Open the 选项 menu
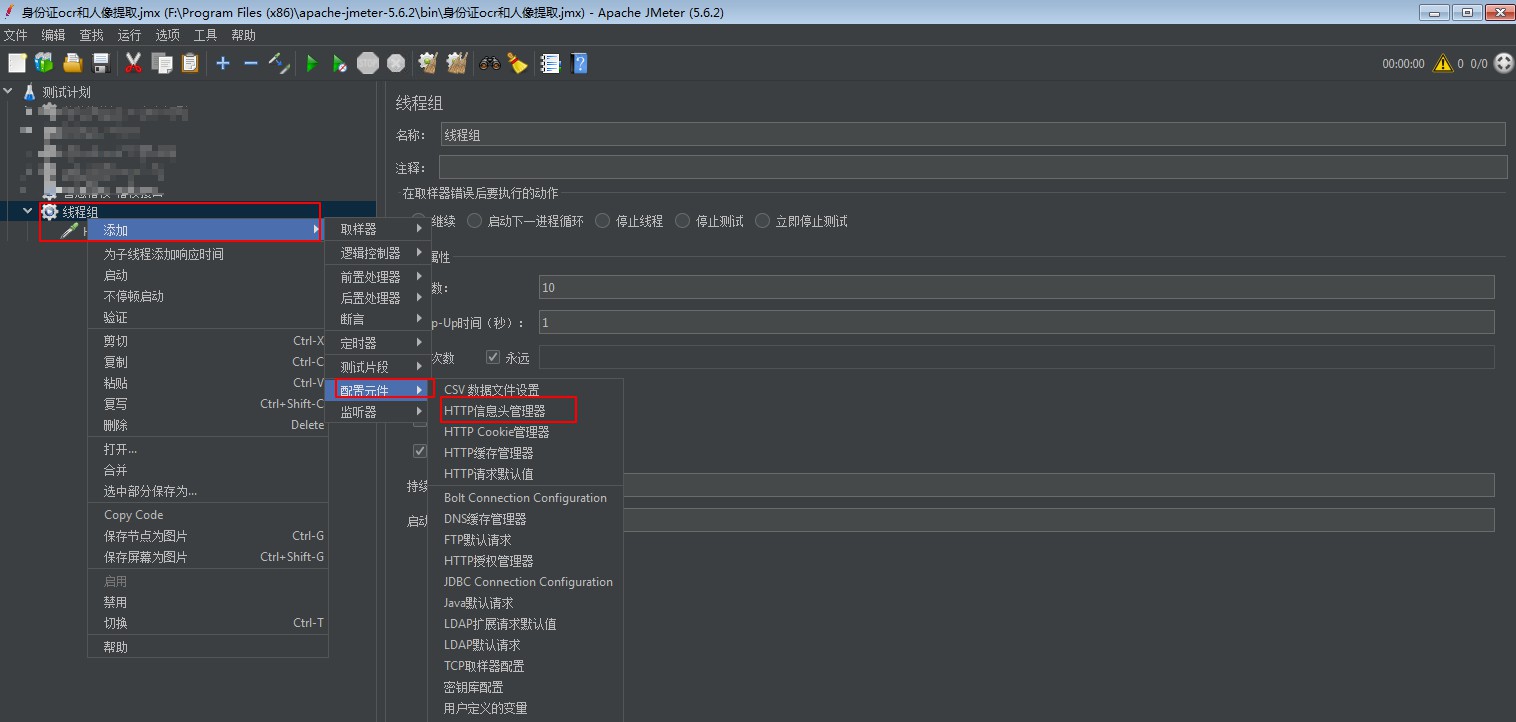This screenshot has height=722, width=1516. 167,35
